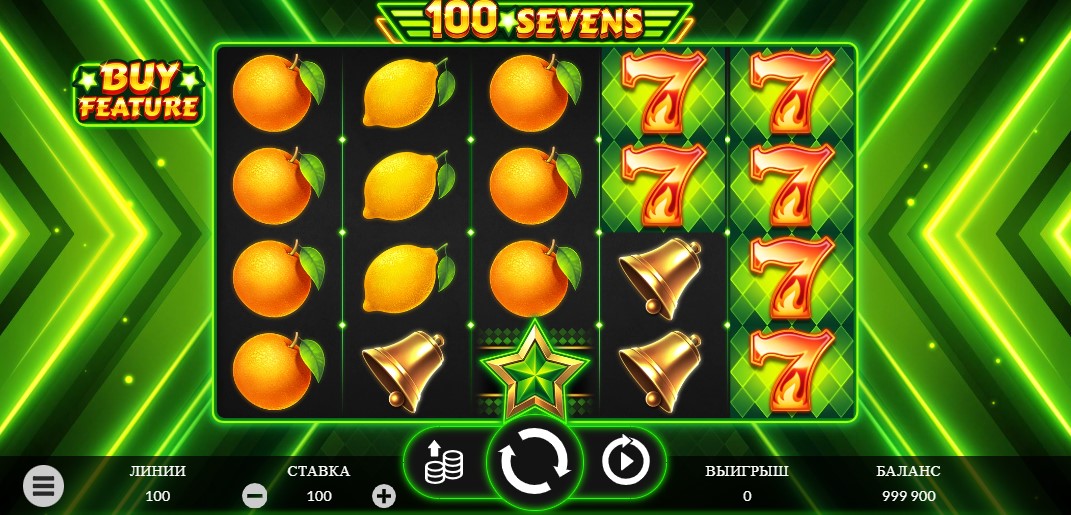Click the bell at bottom of second reel
Screen dimensions: 1071x515
[406, 370]
